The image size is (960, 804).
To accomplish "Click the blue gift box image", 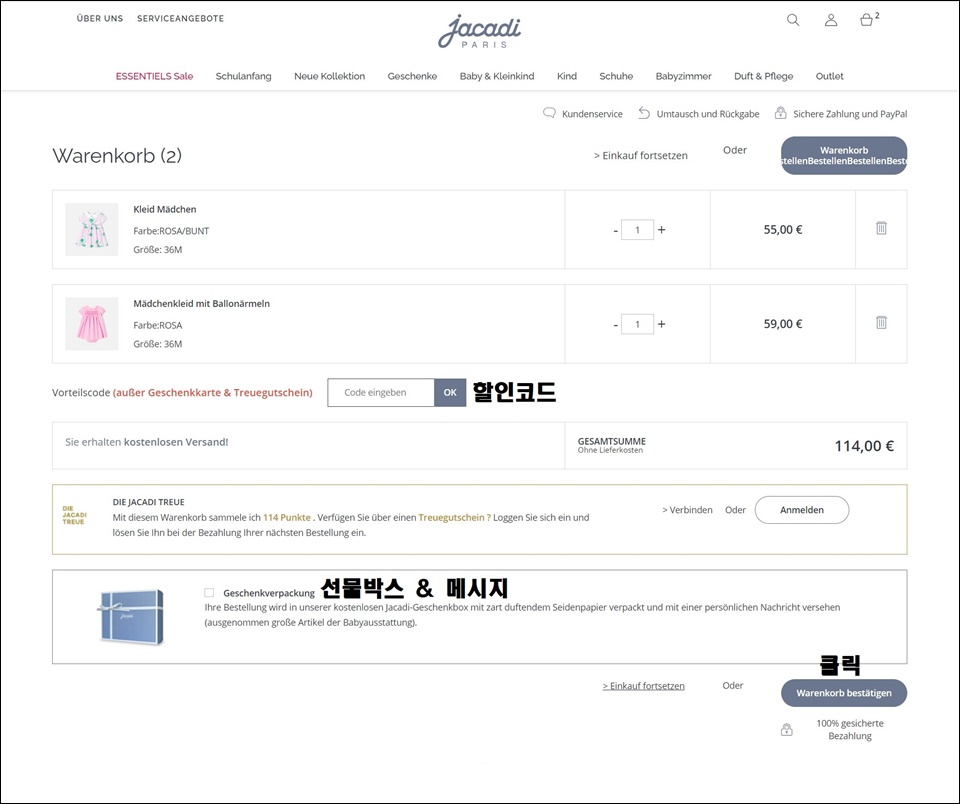I will click(131, 617).
